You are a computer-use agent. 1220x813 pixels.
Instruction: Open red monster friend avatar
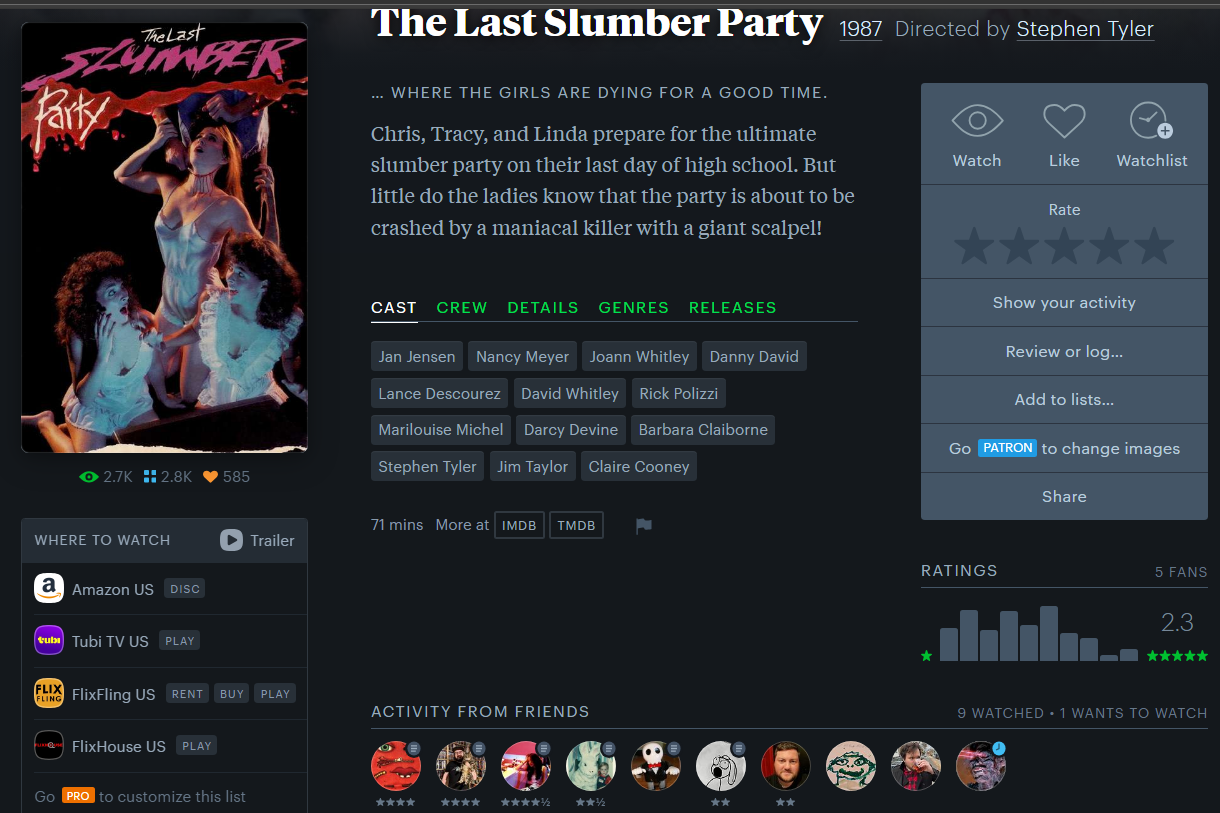pos(396,766)
